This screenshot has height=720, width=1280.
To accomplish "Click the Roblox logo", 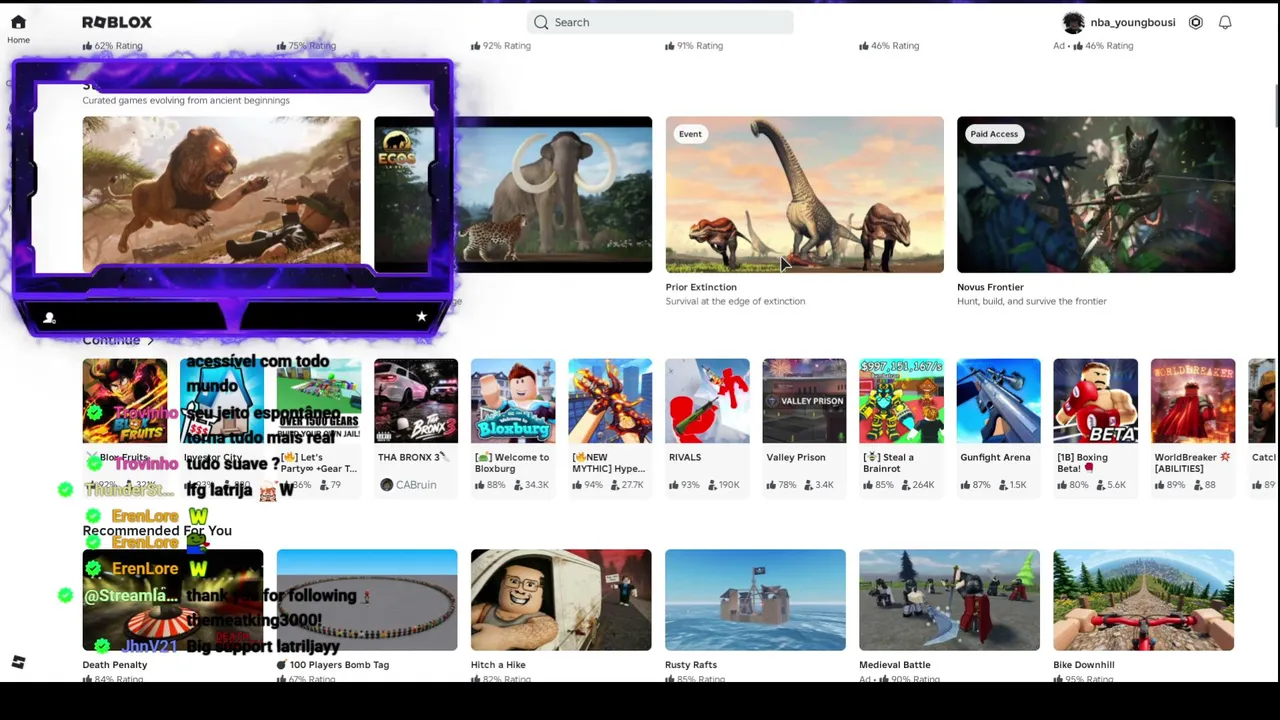I will [x=117, y=22].
